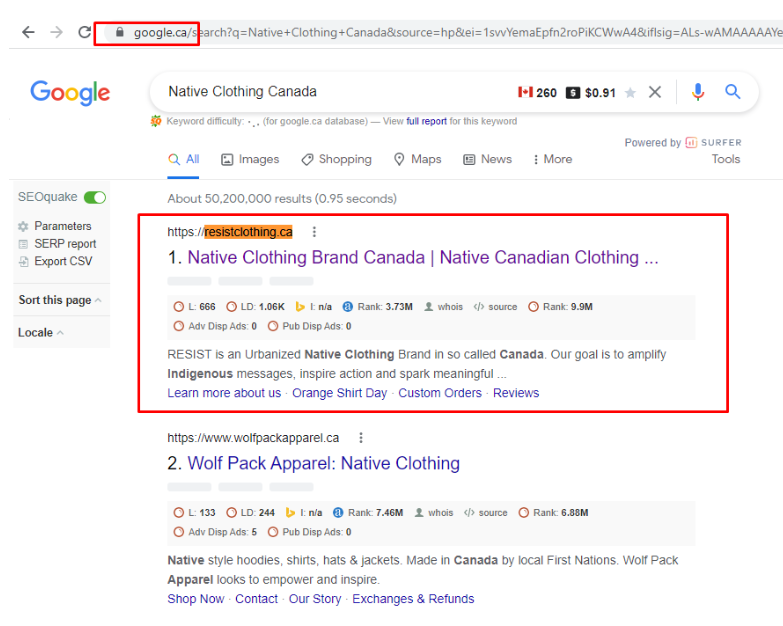Screen dimensions: 783x626
Task: Click the highlighted resistclothing.ca URL
Action: pos(248,232)
